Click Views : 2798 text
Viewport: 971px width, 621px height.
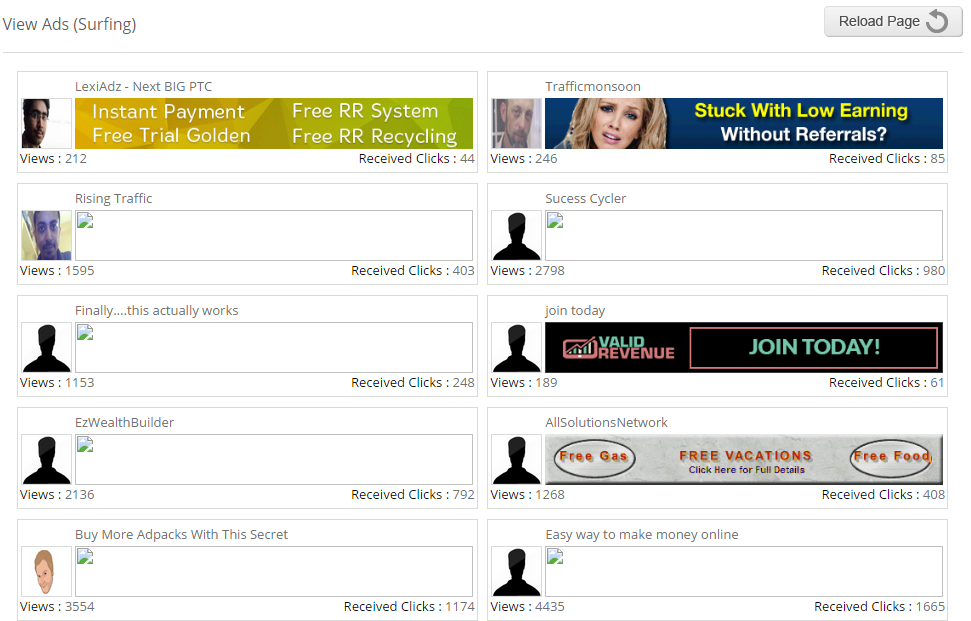pyautogui.click(x=528, y=271)
